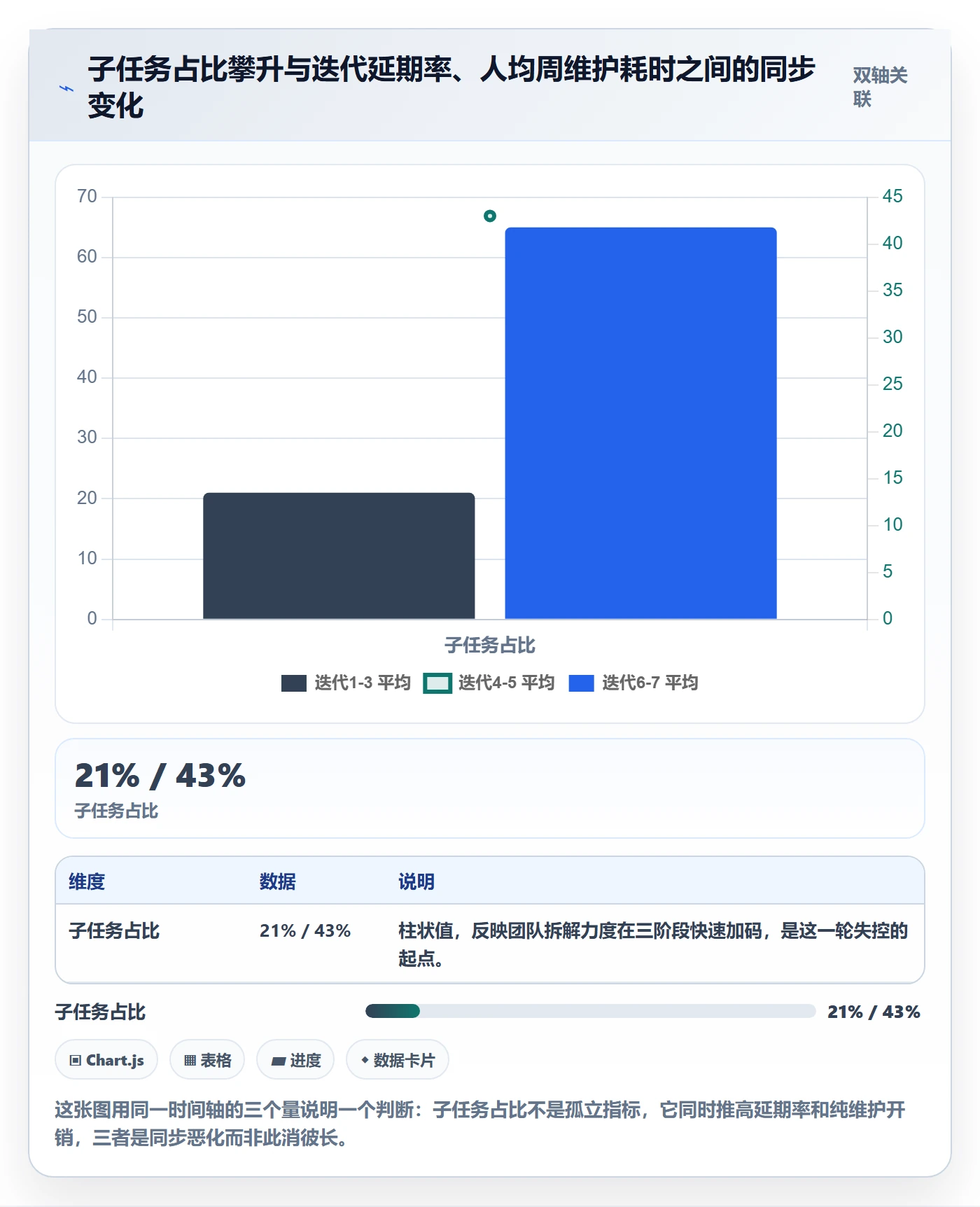This screenshot has height=1207, width=980.
Task: Toggle the 迭代4-5 平均 legend swatch
Action: click(437, 683)
